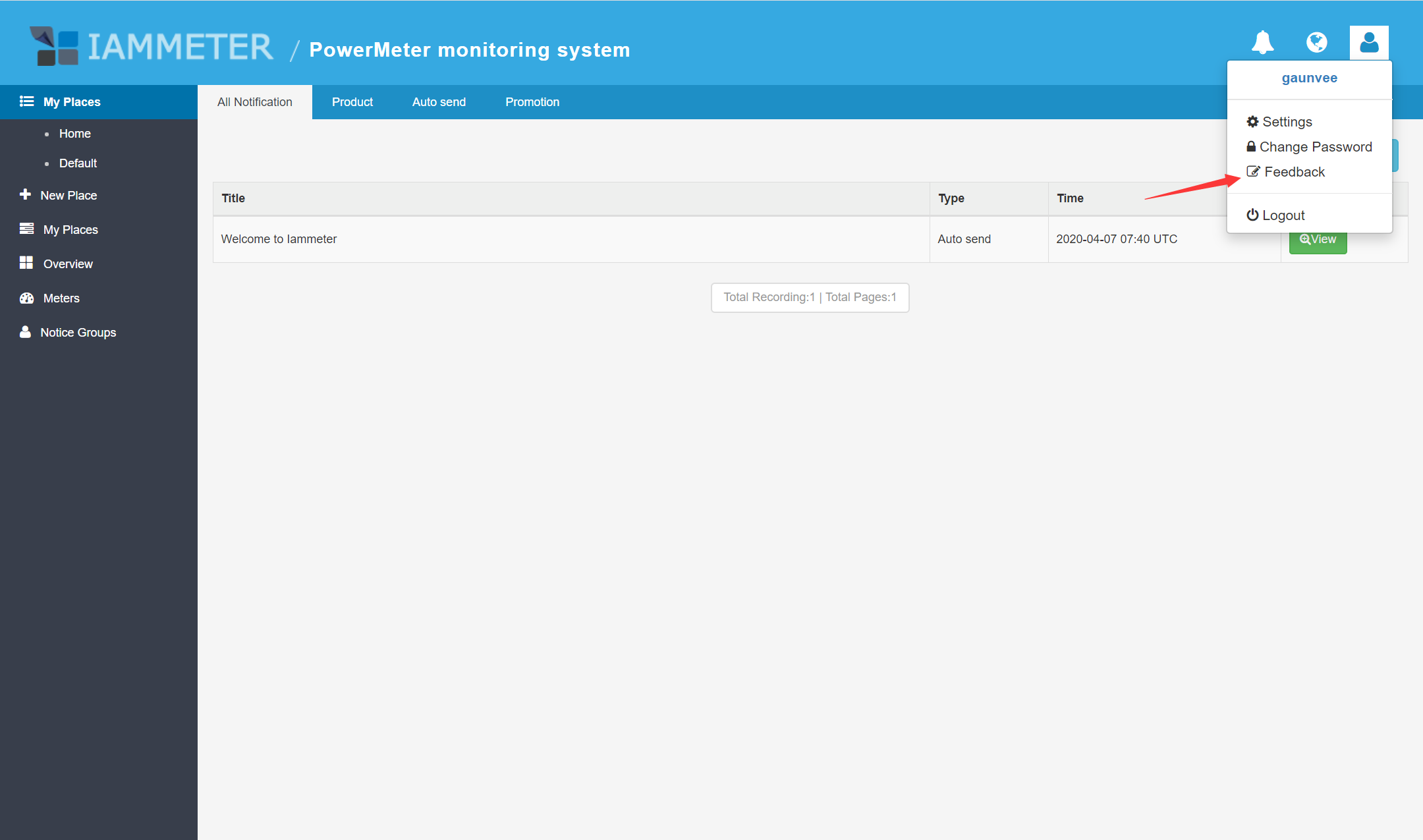
Task: Select Default place in sidebar
Action: [78, 163]
